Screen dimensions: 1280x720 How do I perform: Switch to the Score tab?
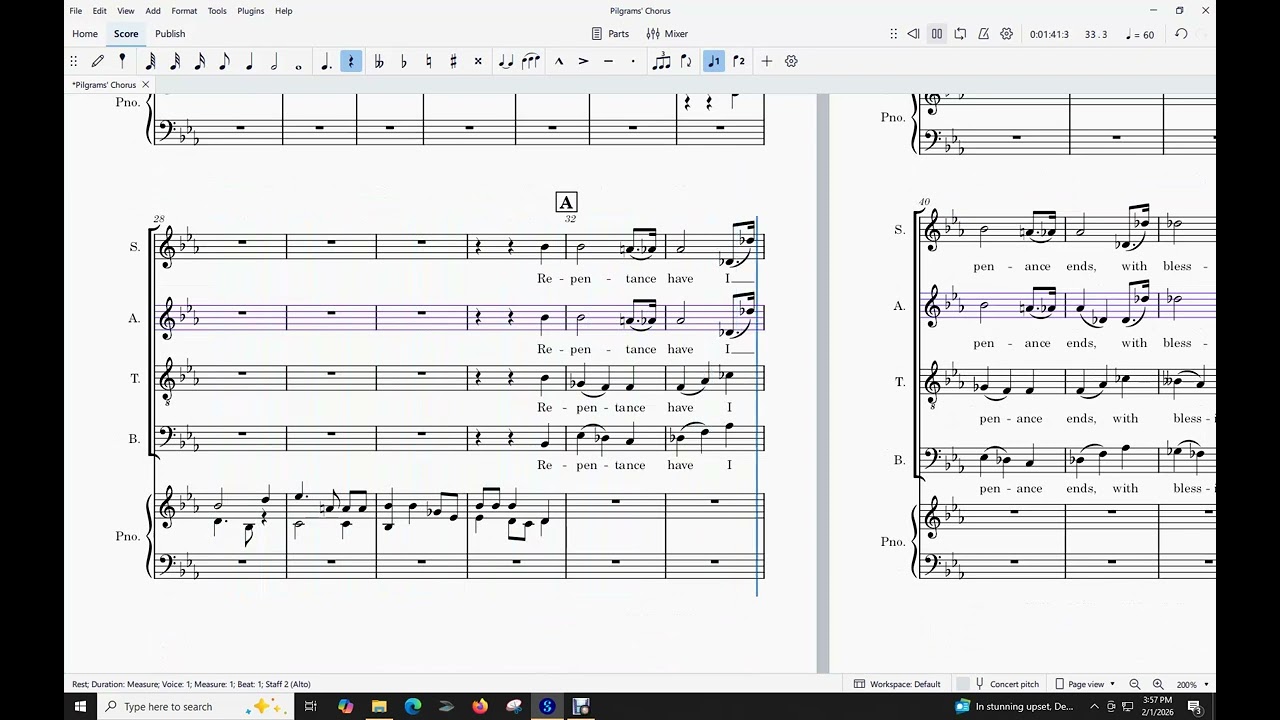click(x=126, y=34)
